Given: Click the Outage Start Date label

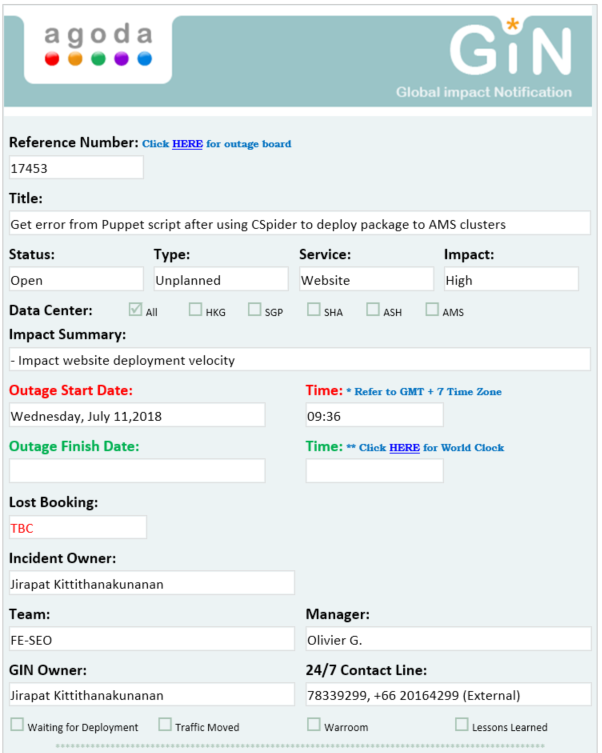Looking at the screenshot, I should point(71,390).
